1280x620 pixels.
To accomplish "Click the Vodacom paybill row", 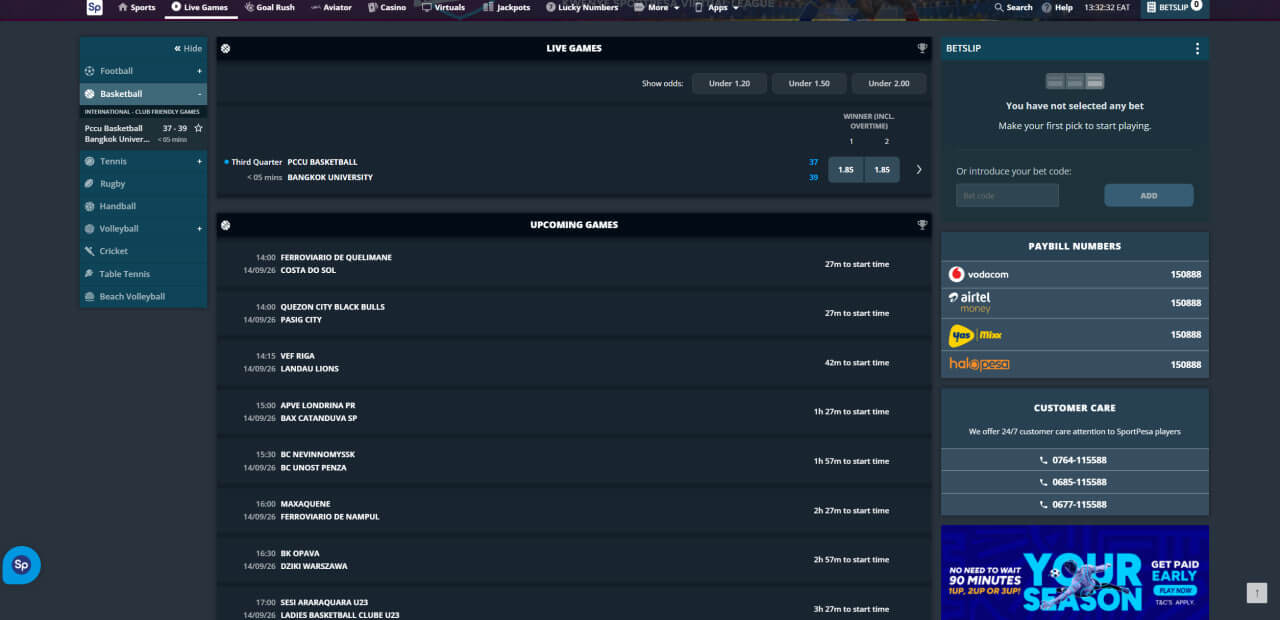I will (1075, 274).
